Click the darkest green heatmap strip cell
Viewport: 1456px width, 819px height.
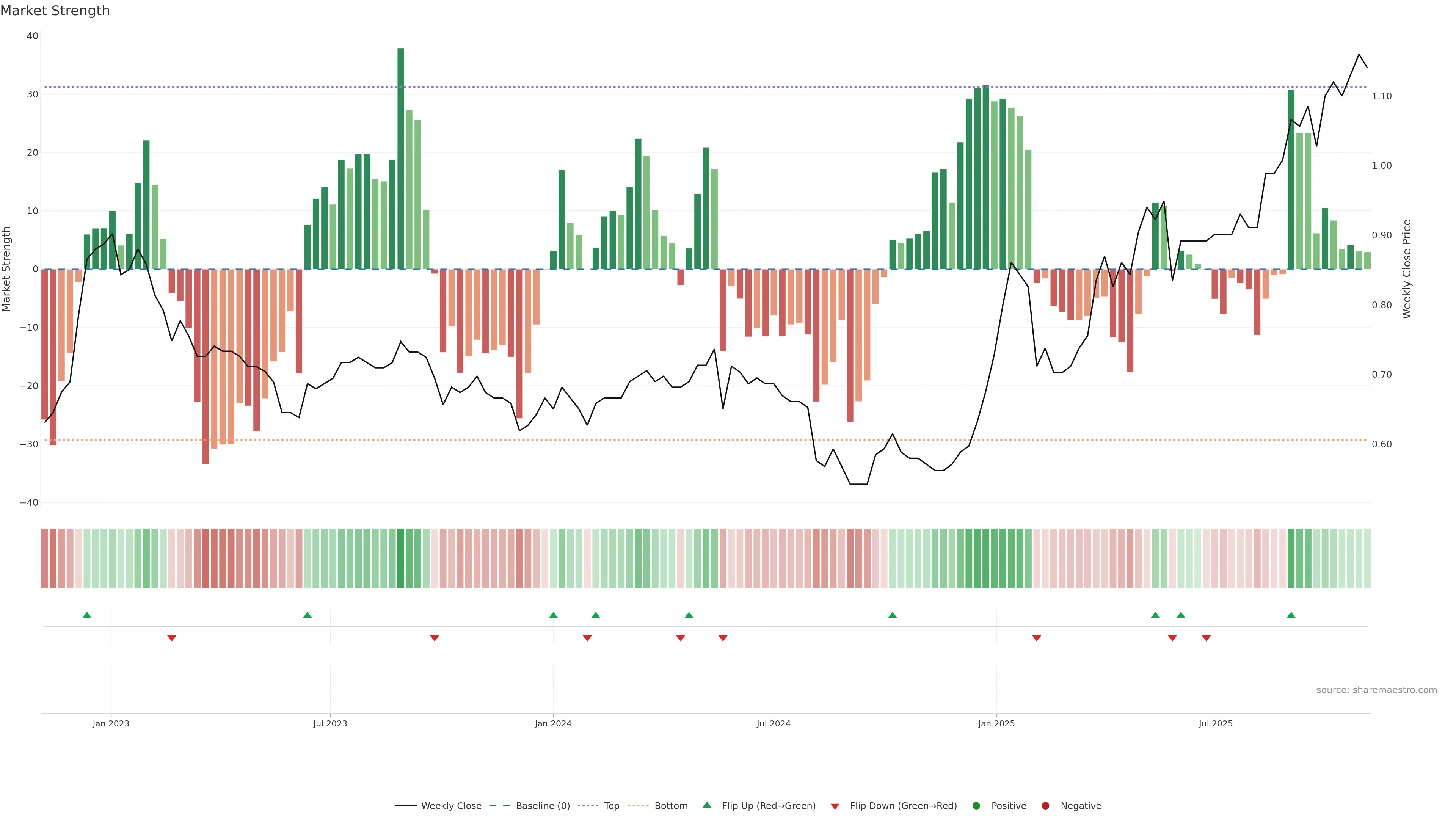pyautogui.click(x=401, y=559)
